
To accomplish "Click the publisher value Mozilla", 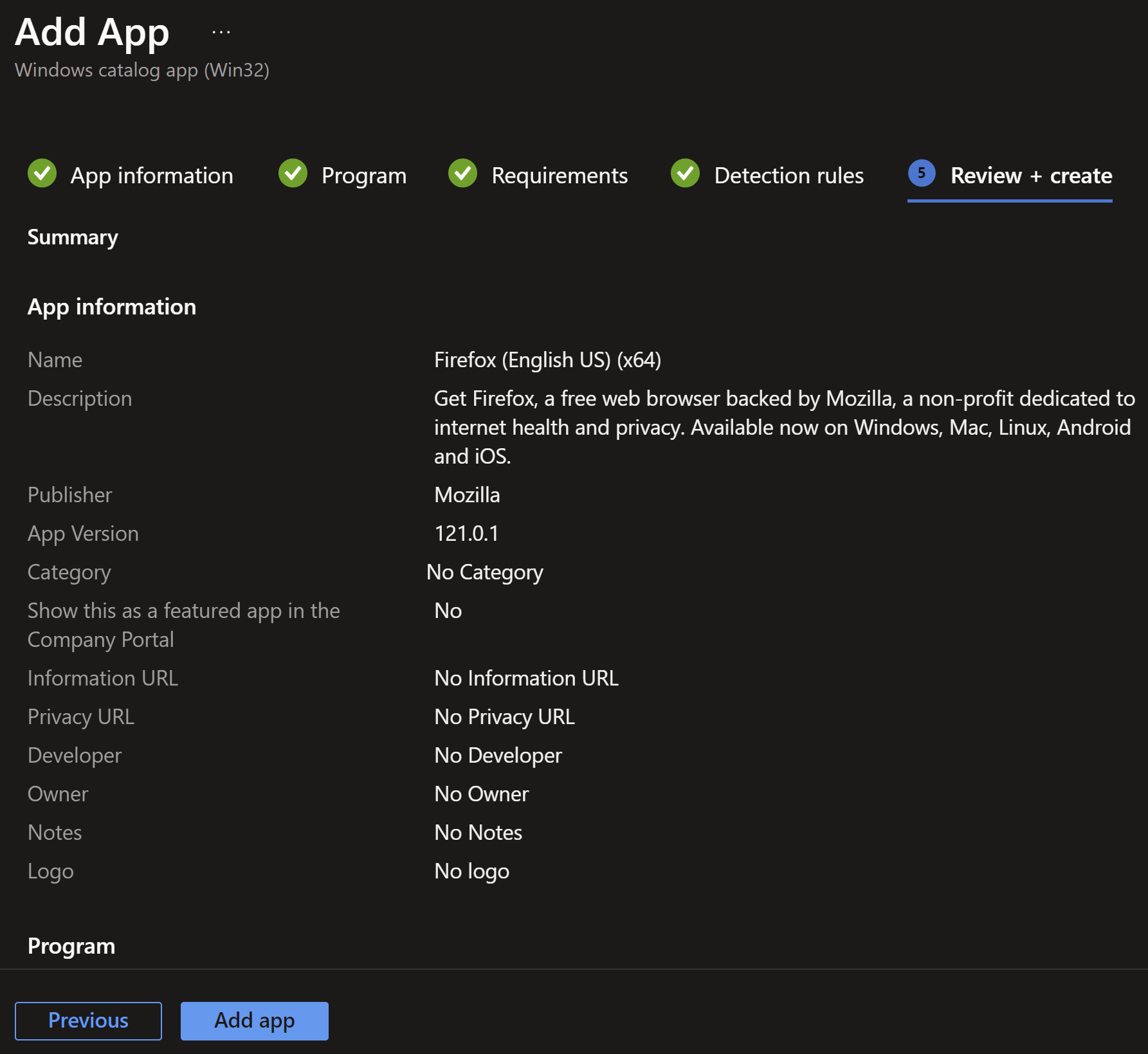I will [x=467, y=495].
